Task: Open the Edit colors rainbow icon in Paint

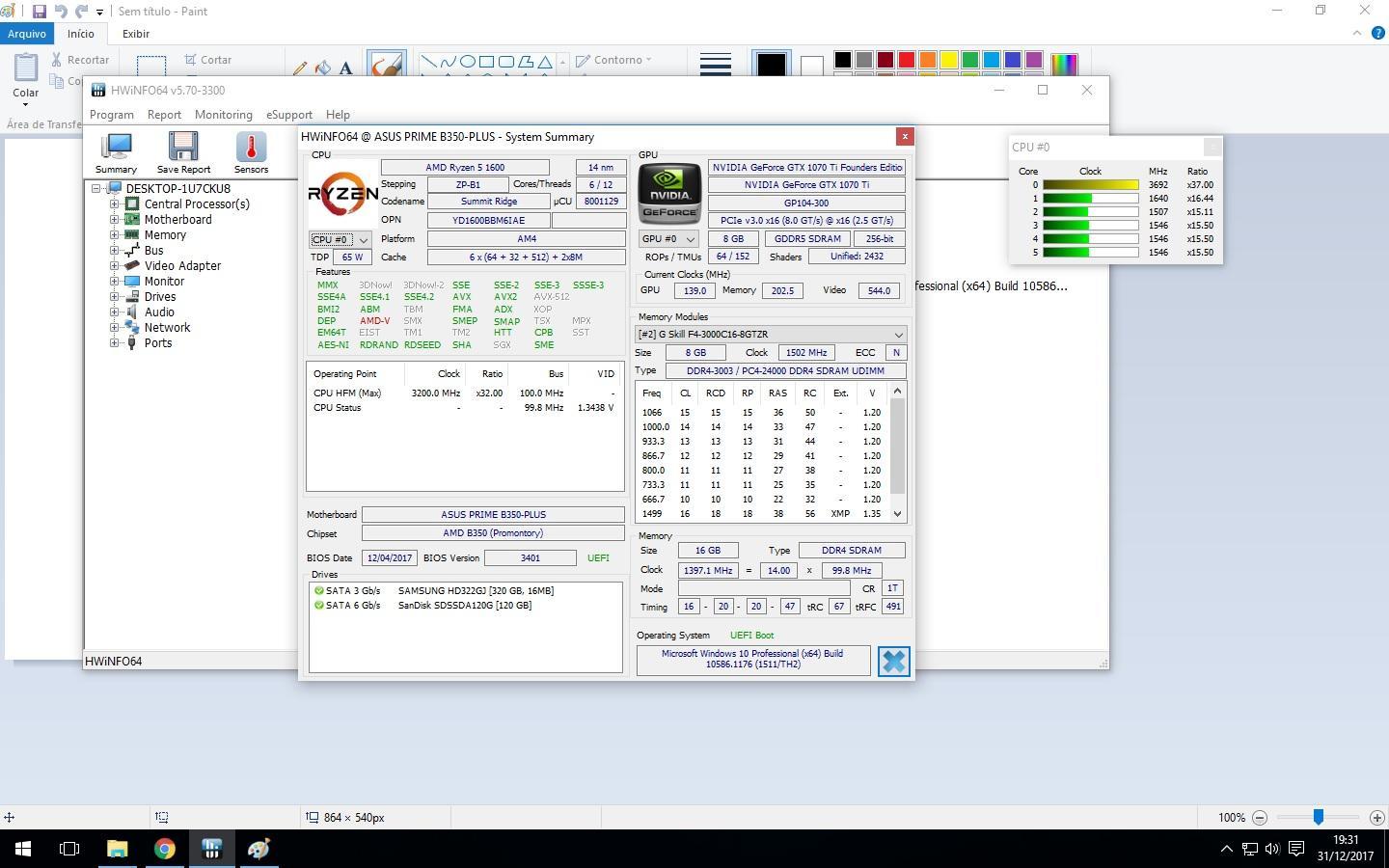Action: 1064,64
